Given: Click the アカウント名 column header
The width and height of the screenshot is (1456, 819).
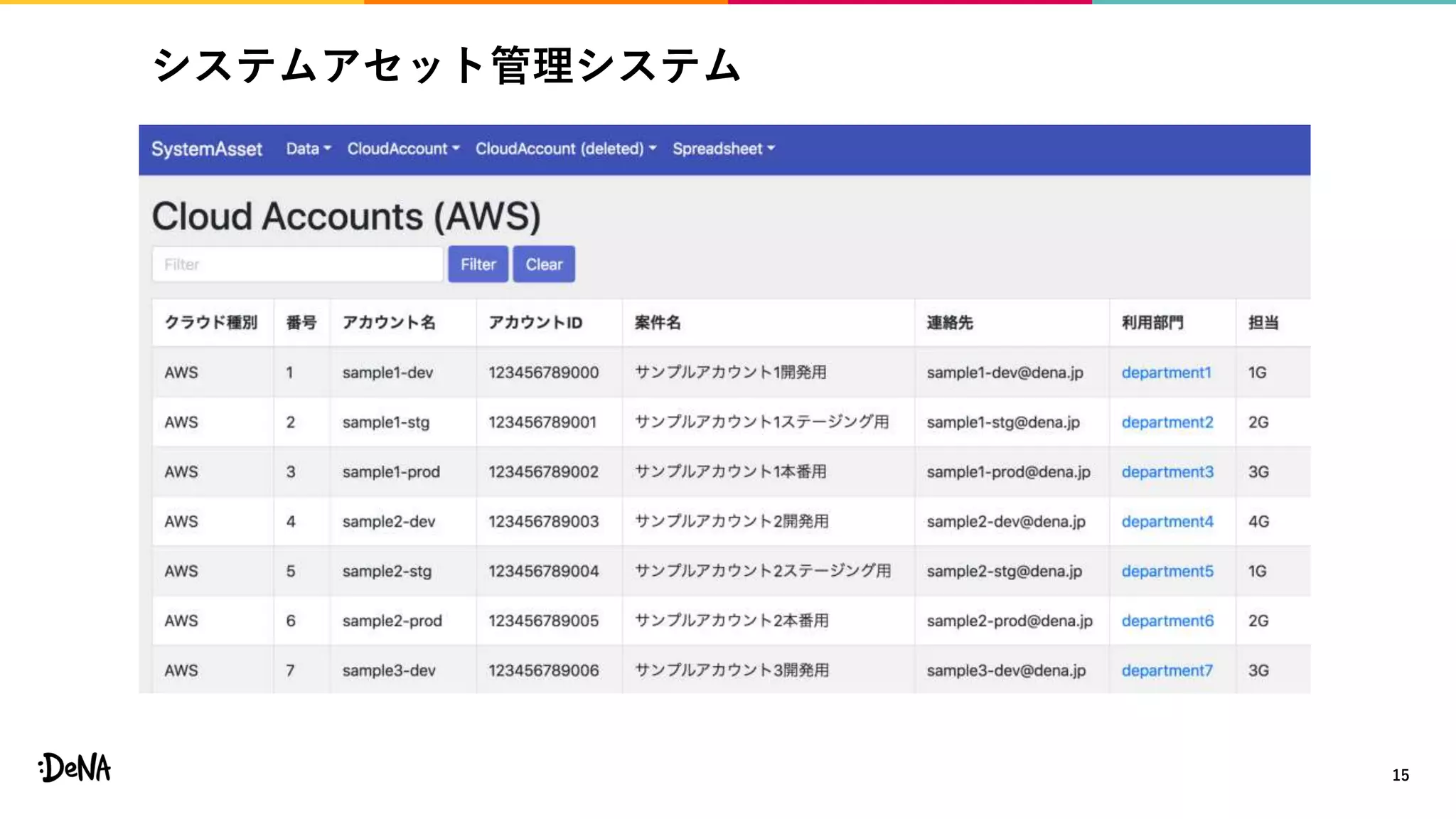Looking at the screenshot, I should click(x=388, y=323).
